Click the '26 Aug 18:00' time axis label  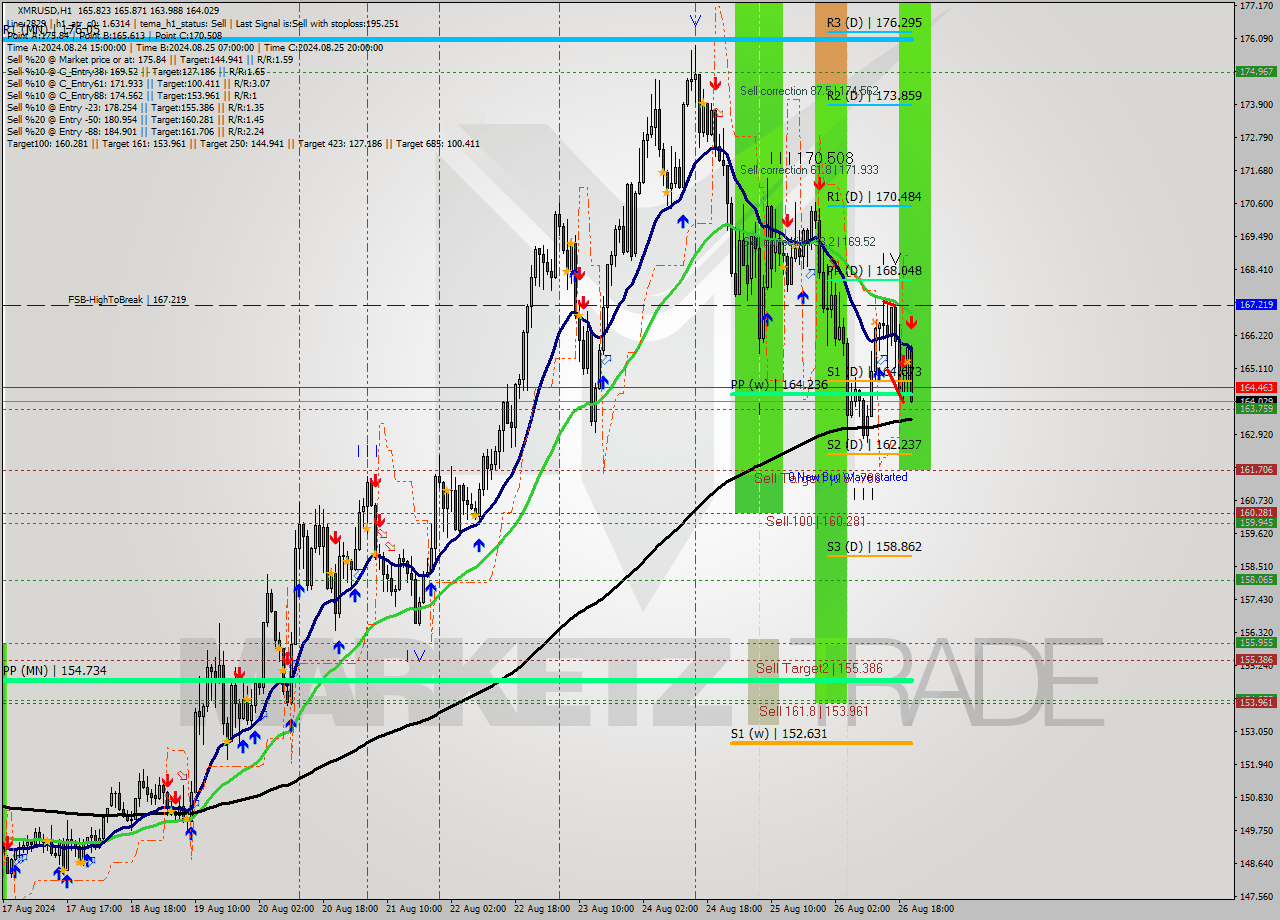click(925, 909)
